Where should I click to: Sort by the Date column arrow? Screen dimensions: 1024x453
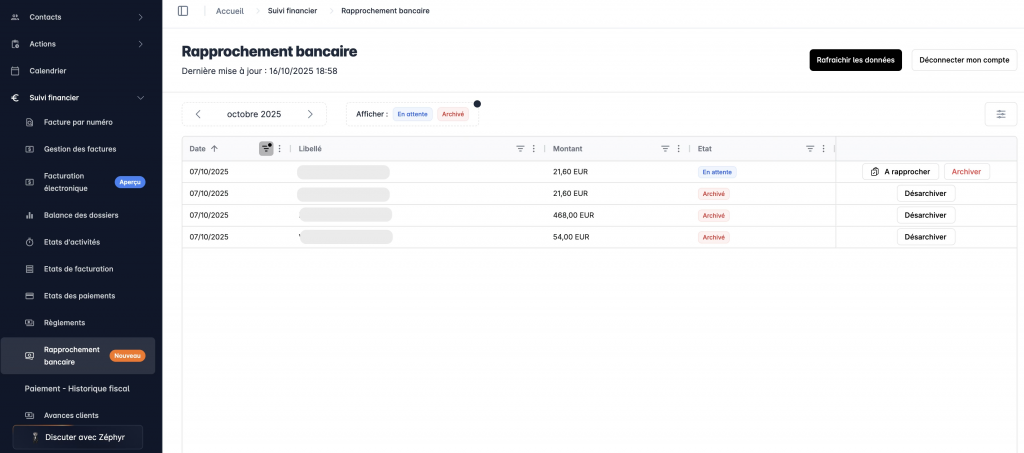[214, 148]
